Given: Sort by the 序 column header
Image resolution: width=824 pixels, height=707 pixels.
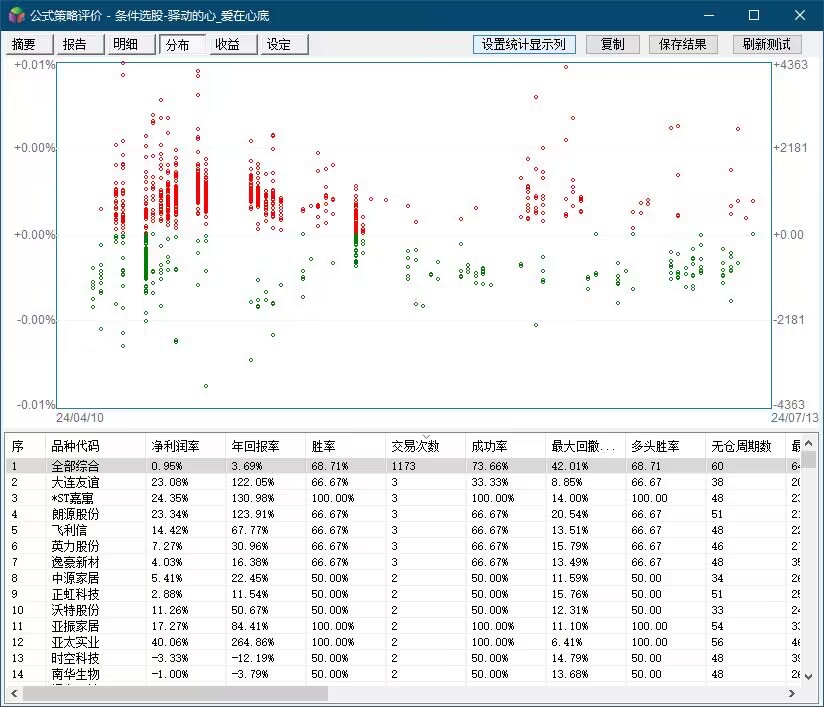Looking at the screenshot, I should click(25, 446).
